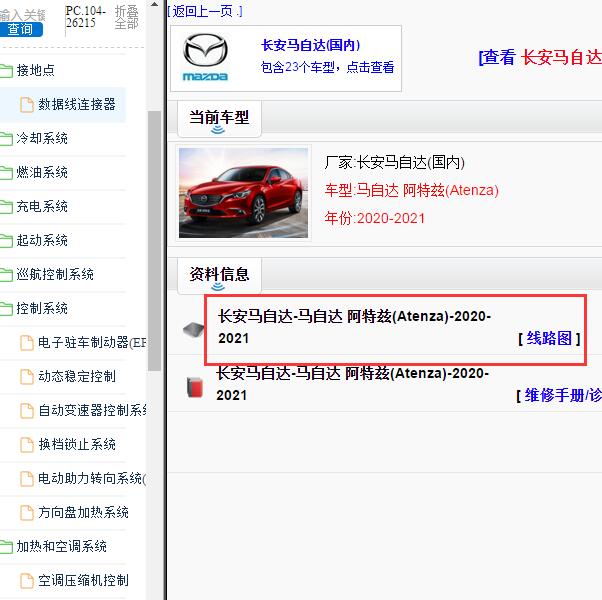Collapse the 加热和空调系统 folder

(61, 546)
